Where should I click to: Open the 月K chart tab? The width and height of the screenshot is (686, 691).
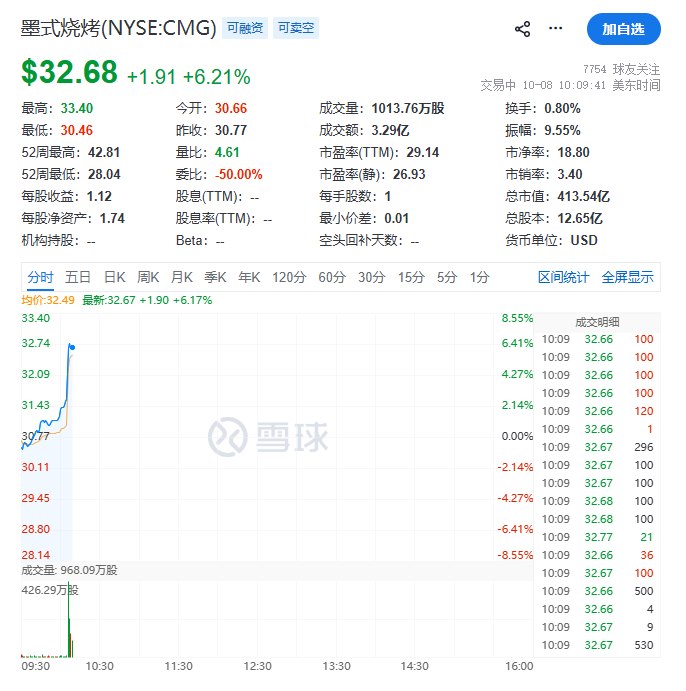[182, 277]
